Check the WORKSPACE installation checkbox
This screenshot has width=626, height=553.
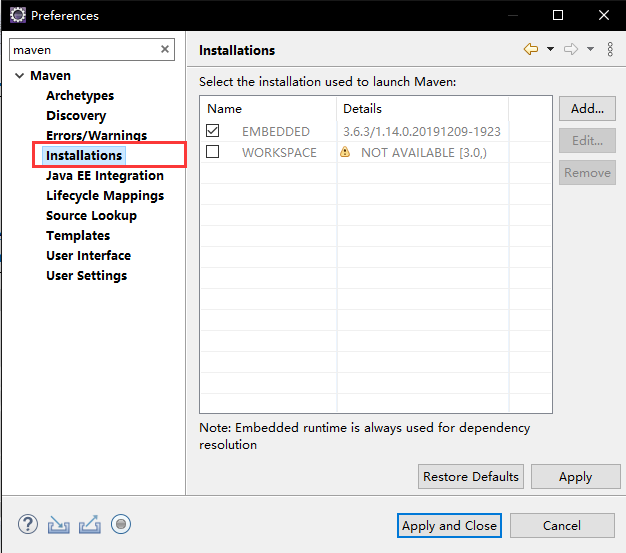pos(212,152)
